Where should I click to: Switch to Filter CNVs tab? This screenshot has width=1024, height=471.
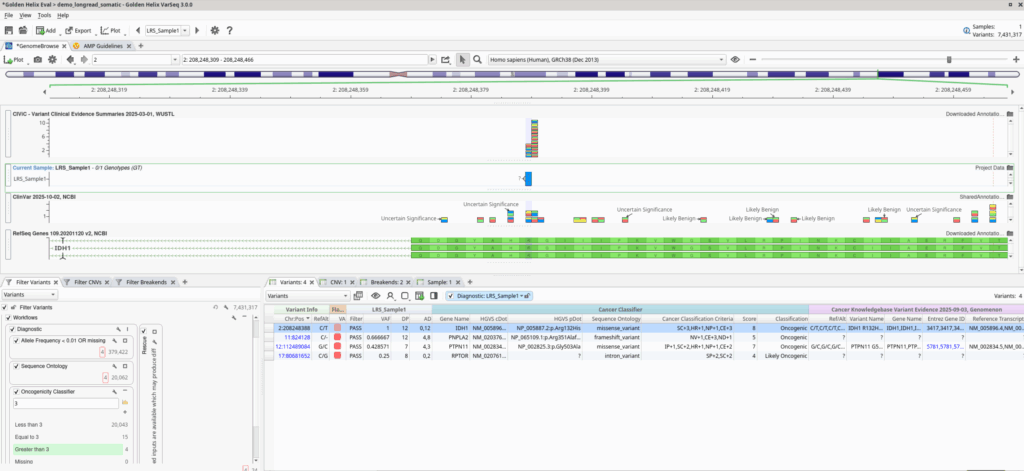tap(86, 282)
